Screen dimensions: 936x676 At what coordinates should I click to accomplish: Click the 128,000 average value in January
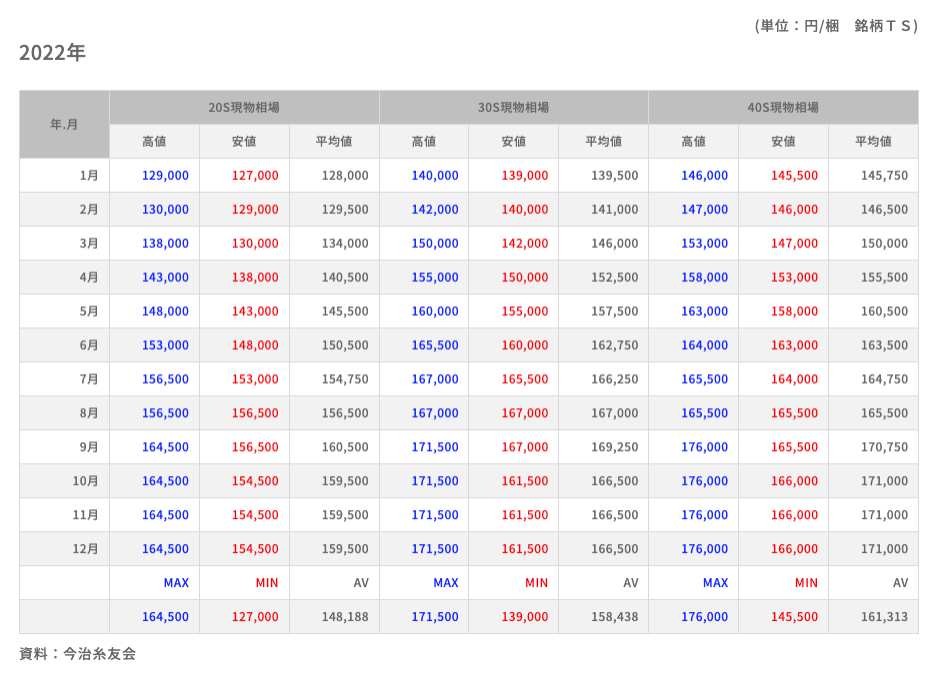coord(345,176)
